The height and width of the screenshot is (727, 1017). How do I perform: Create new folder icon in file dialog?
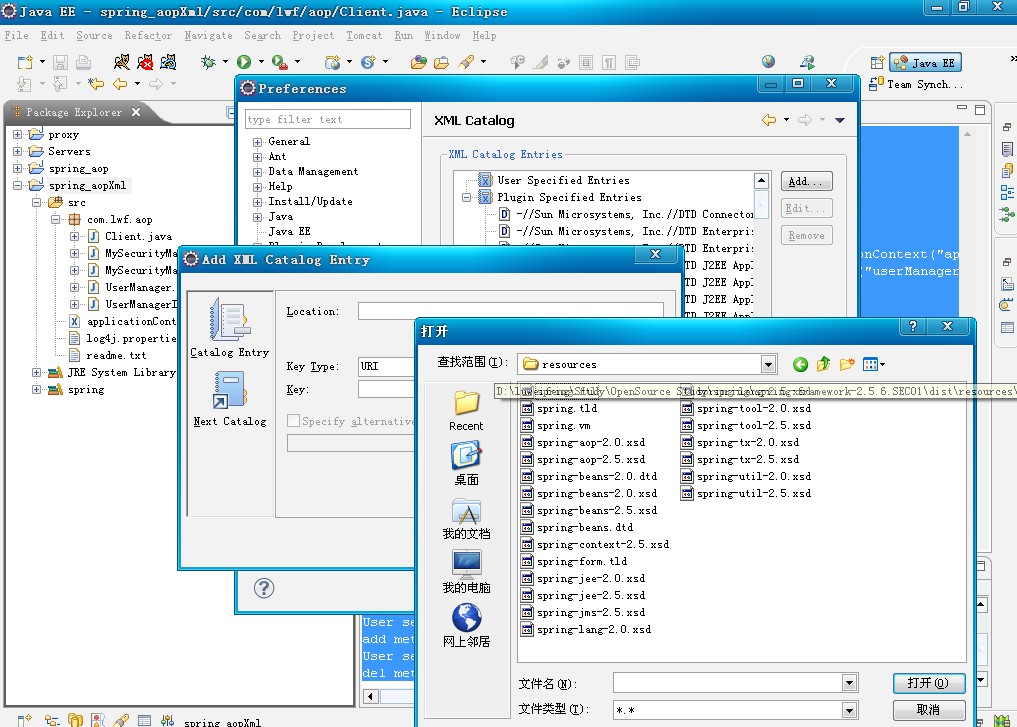(847, 365)
